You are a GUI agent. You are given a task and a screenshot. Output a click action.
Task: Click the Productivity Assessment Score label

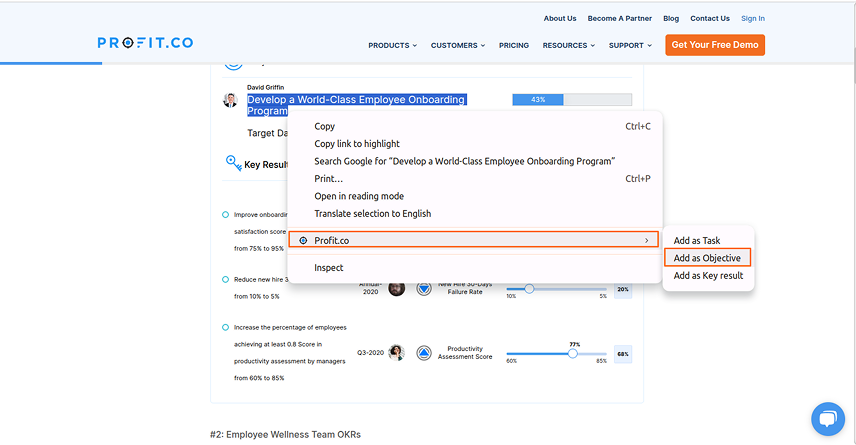(465, 353)
